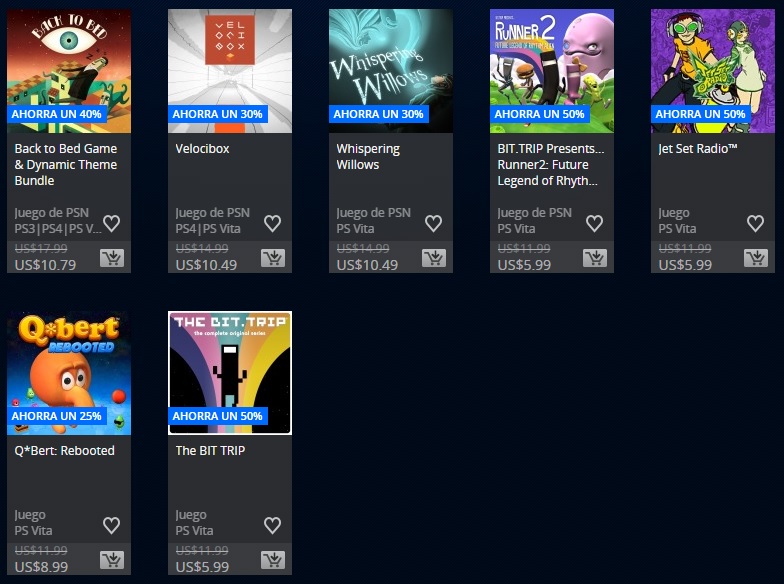Toggle wishlist heart for Q*Bert: Rebooted
Image resolution: width=784 pixels, height=584 pixels.
click(x=112, y=525)
